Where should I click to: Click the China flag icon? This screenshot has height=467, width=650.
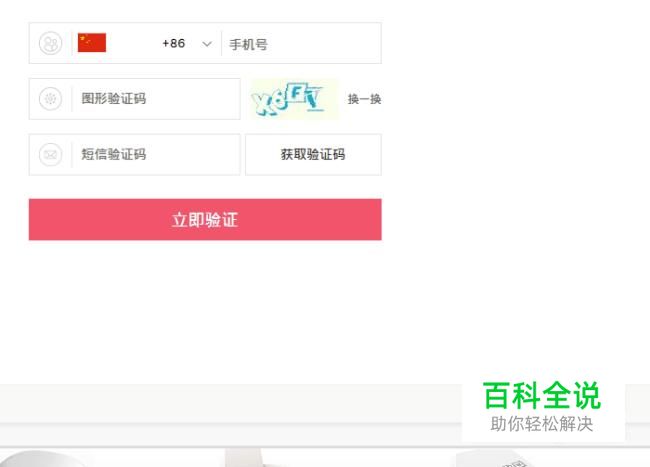[x=92, y=43]
